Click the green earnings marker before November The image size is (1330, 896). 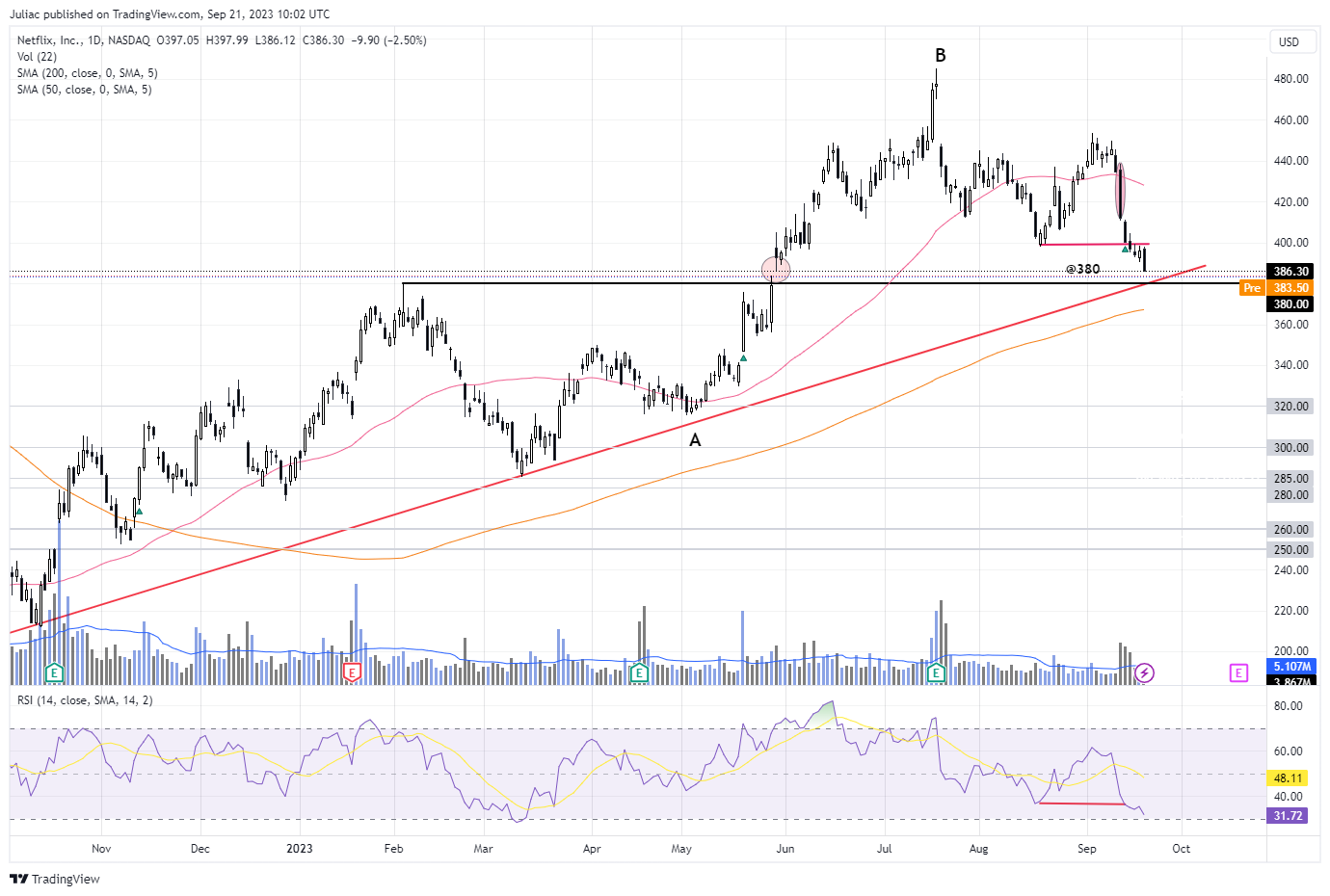55,672
